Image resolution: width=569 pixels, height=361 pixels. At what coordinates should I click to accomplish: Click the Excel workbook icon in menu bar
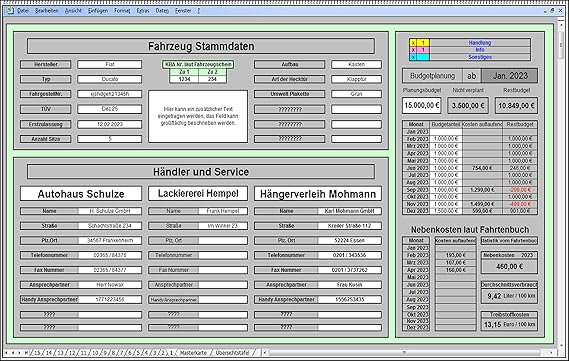point(10,11)
